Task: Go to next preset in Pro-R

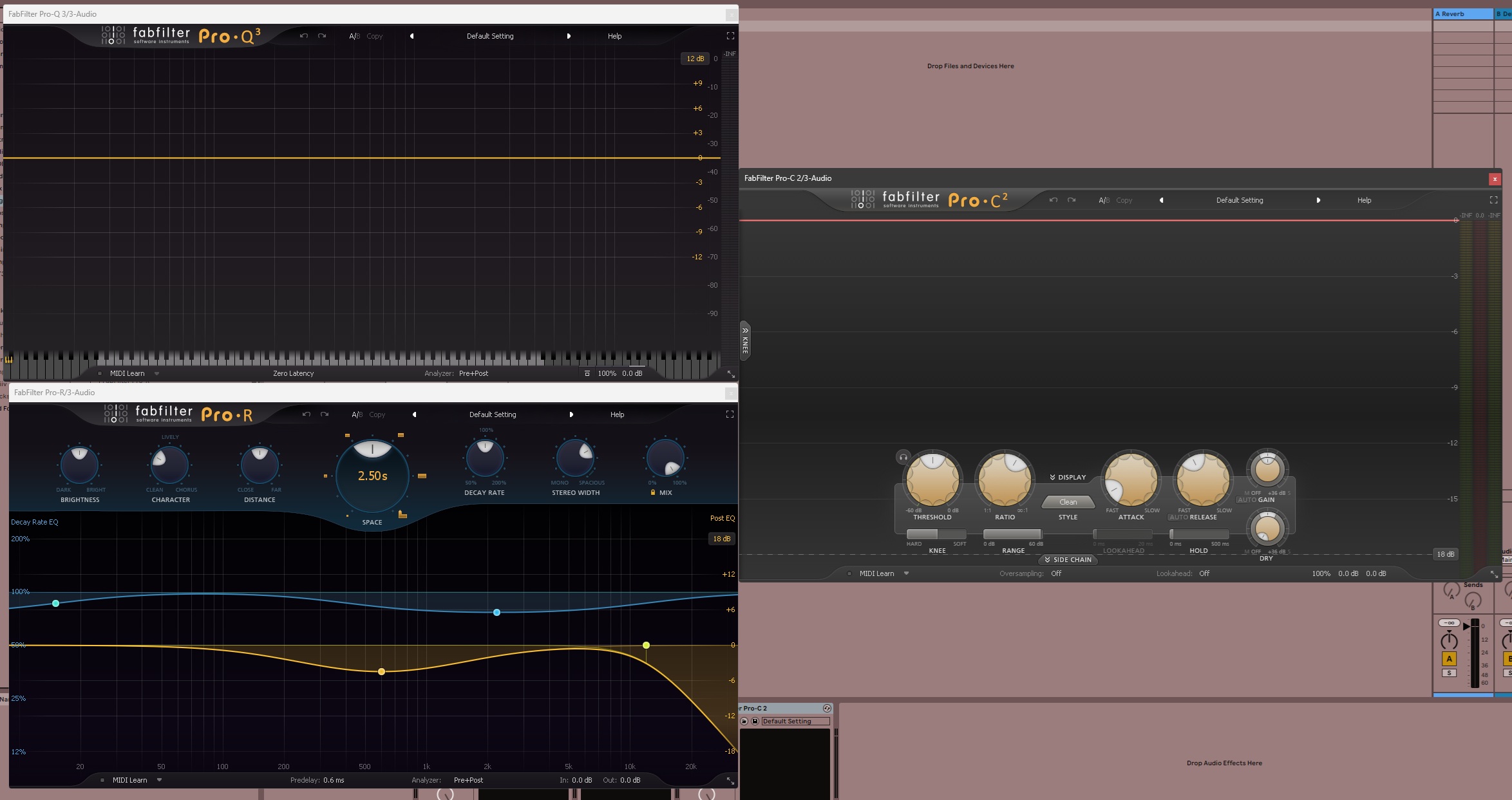Action: [571, 414]
